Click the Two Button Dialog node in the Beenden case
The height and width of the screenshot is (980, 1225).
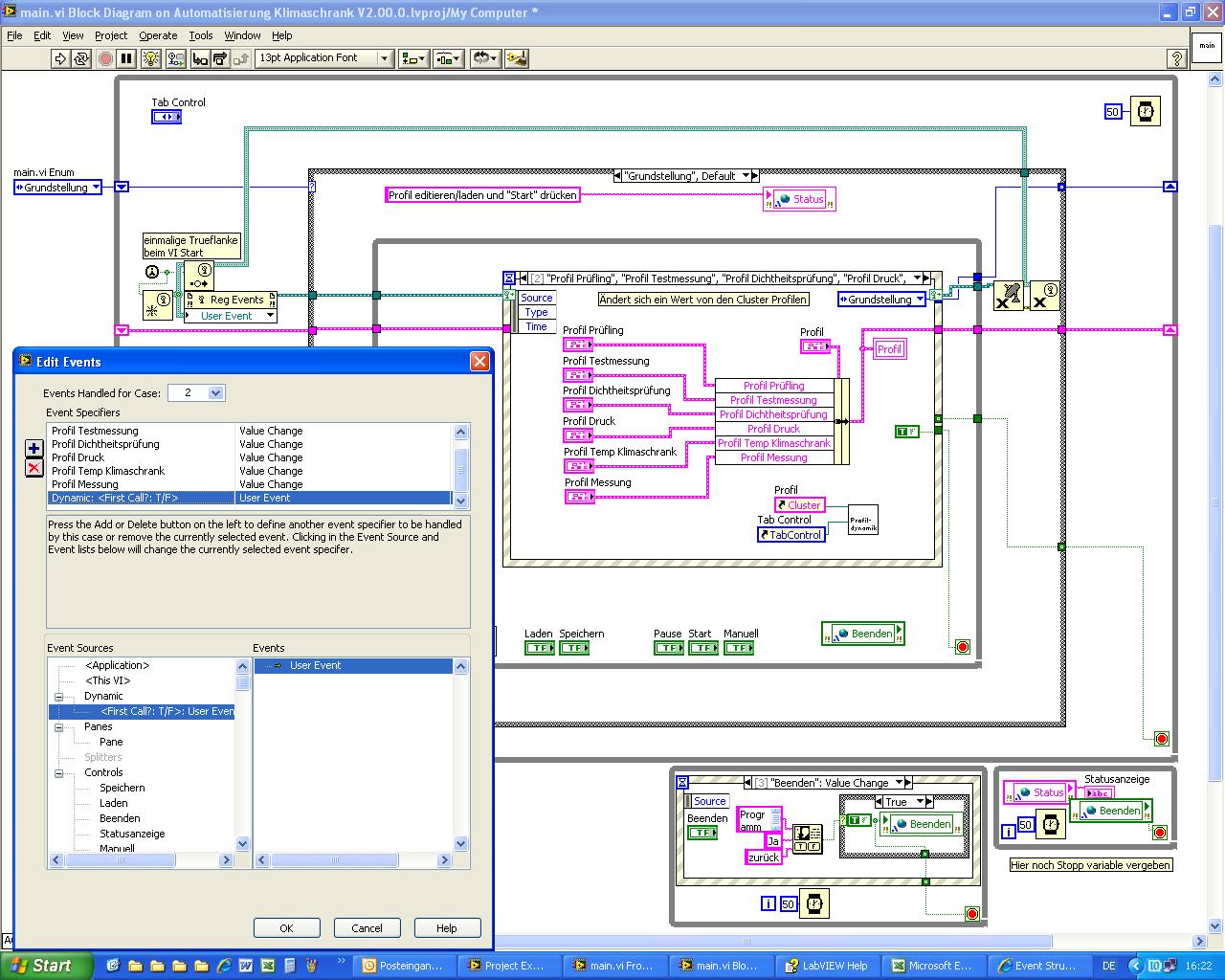(x=808, y=838)
